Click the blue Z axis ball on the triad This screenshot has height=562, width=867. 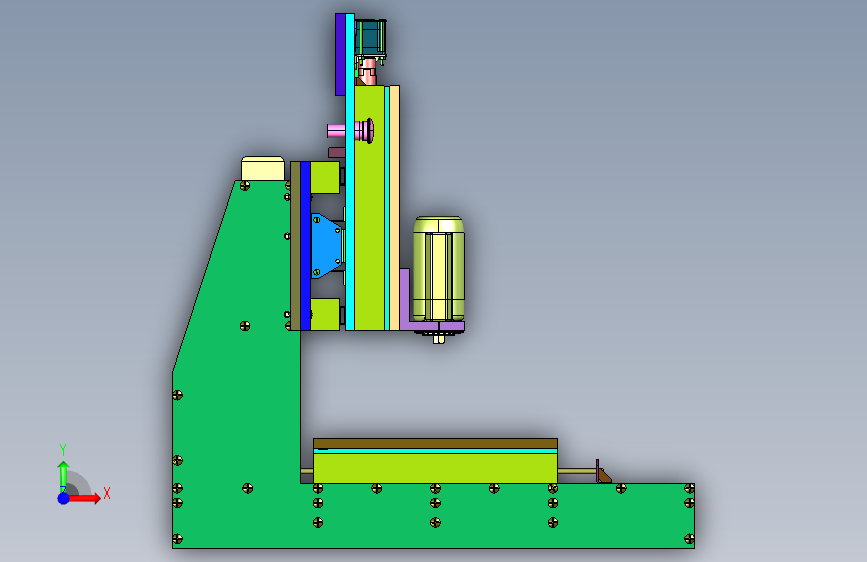[63, 498]
